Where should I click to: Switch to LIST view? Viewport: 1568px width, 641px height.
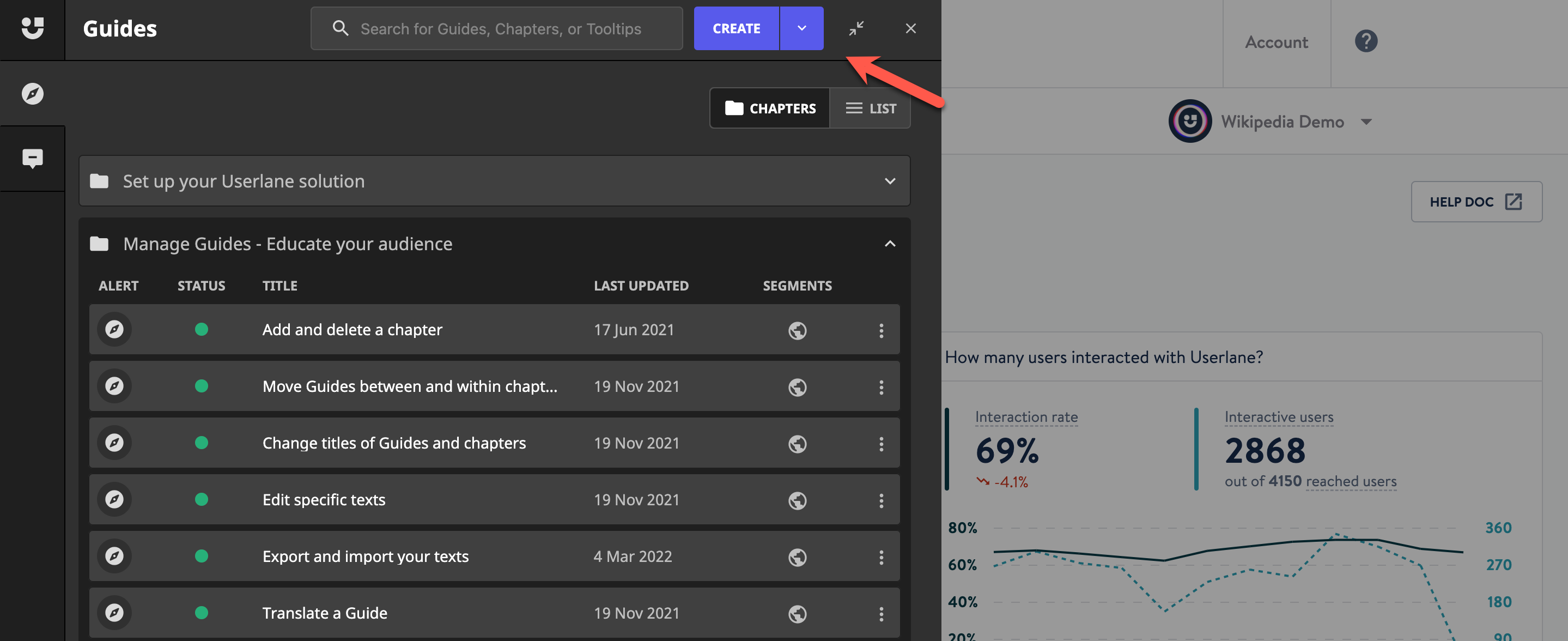tap(871, 108)
